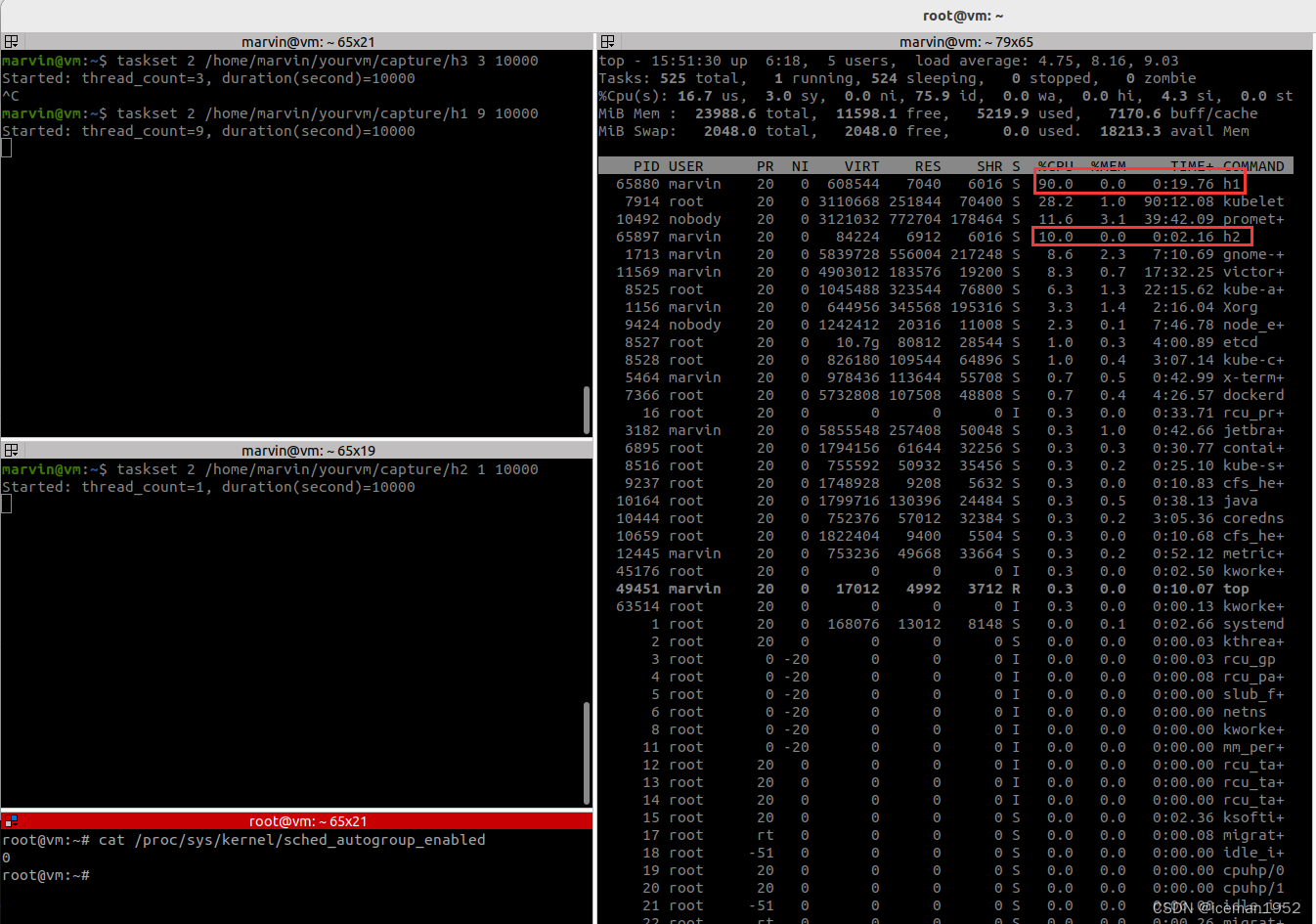This screenshot has height=924, width=1316.
Task: Select the red 'root@vm: ~ 65x21' title bar
Action: [x=296, y=820]
